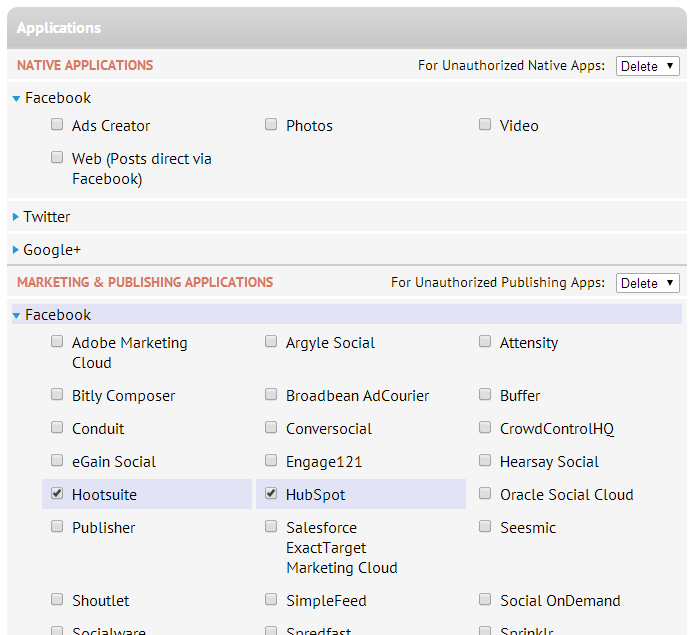The height and width of the screenshot is (635, 694).
Task: Check the SimpleFeed checkbox
Action: (271, 599)
